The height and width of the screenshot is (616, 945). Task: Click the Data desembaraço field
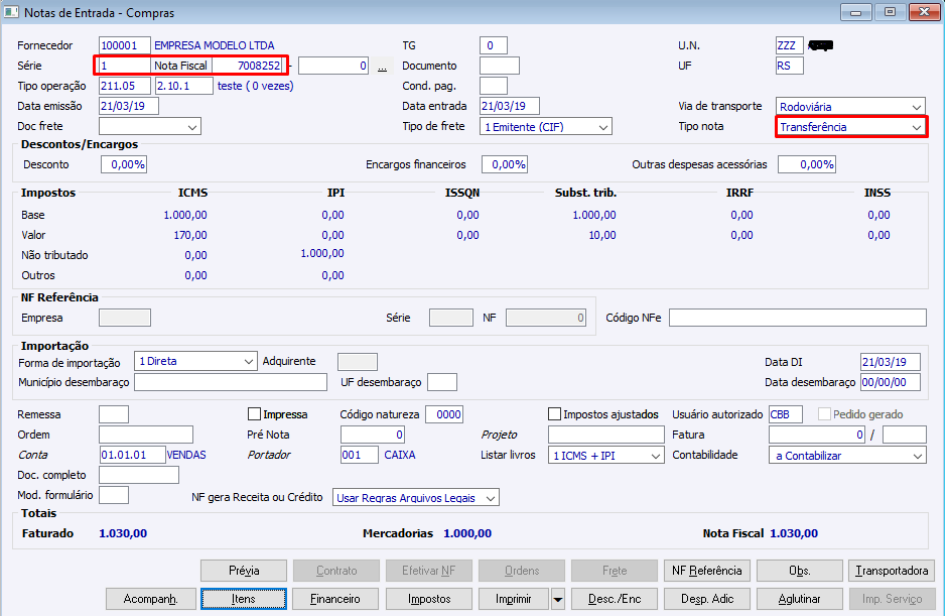[891, 382]
